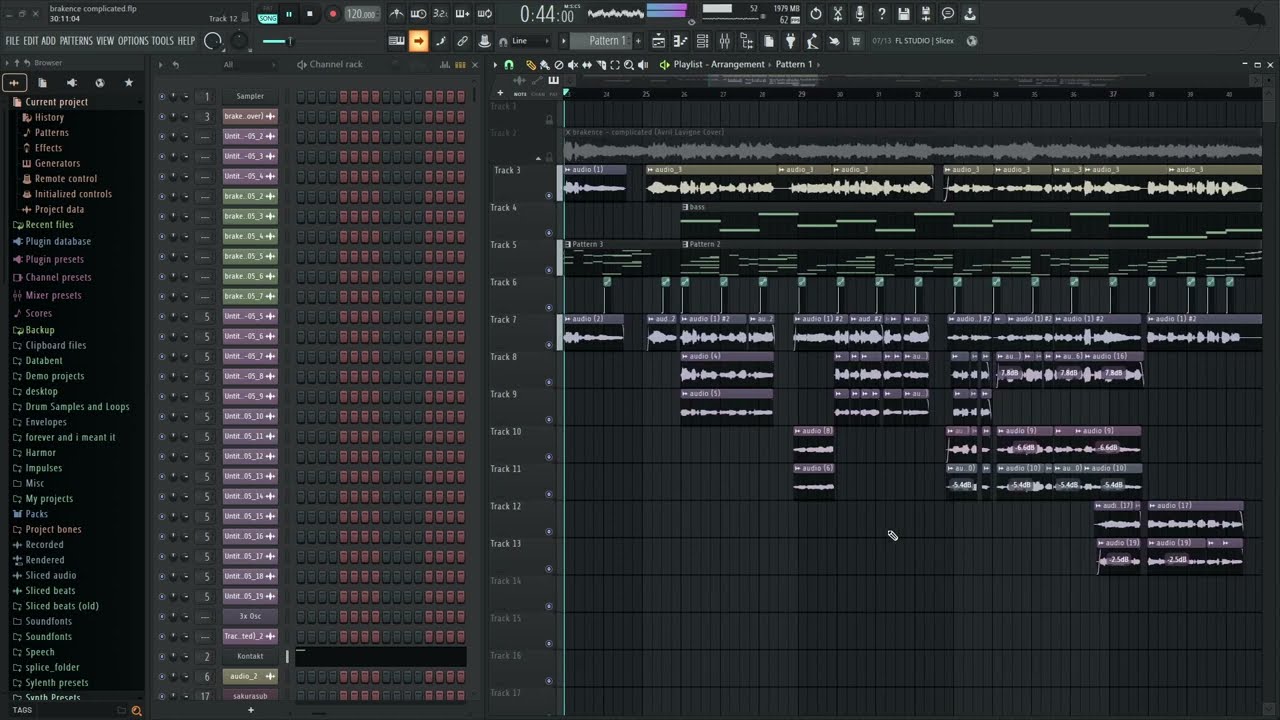This screenshot has width=1280, height=720.
Task: Click the record button
Action: coord(333,14)
